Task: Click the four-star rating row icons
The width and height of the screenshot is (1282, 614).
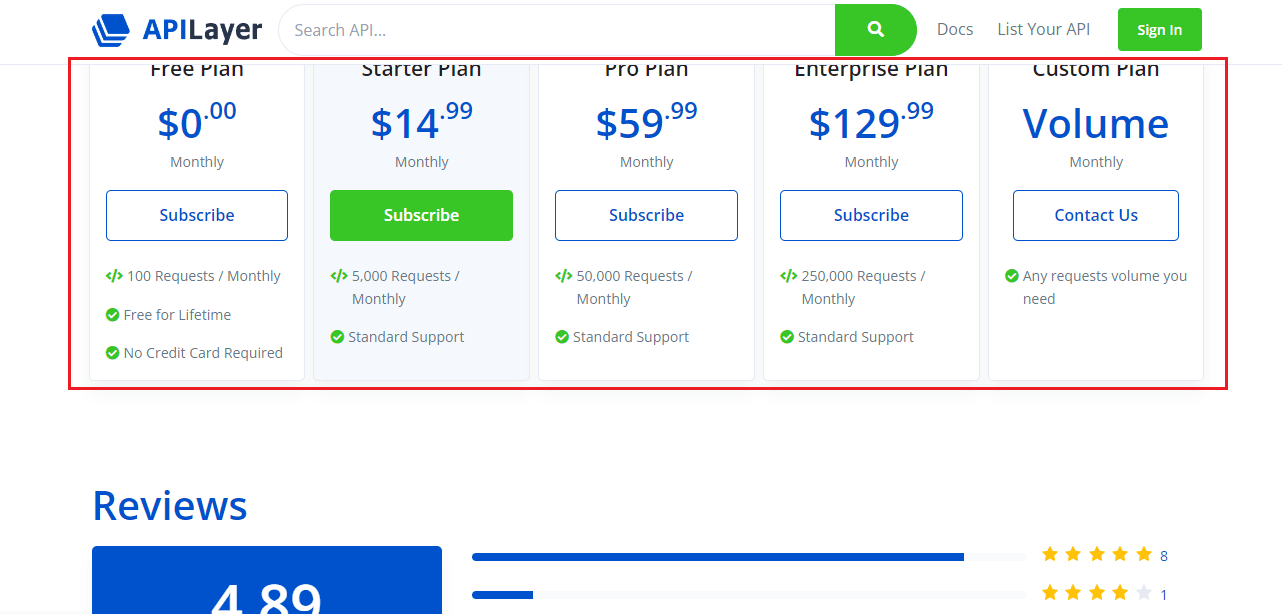Action: (x=1097, y=593)
